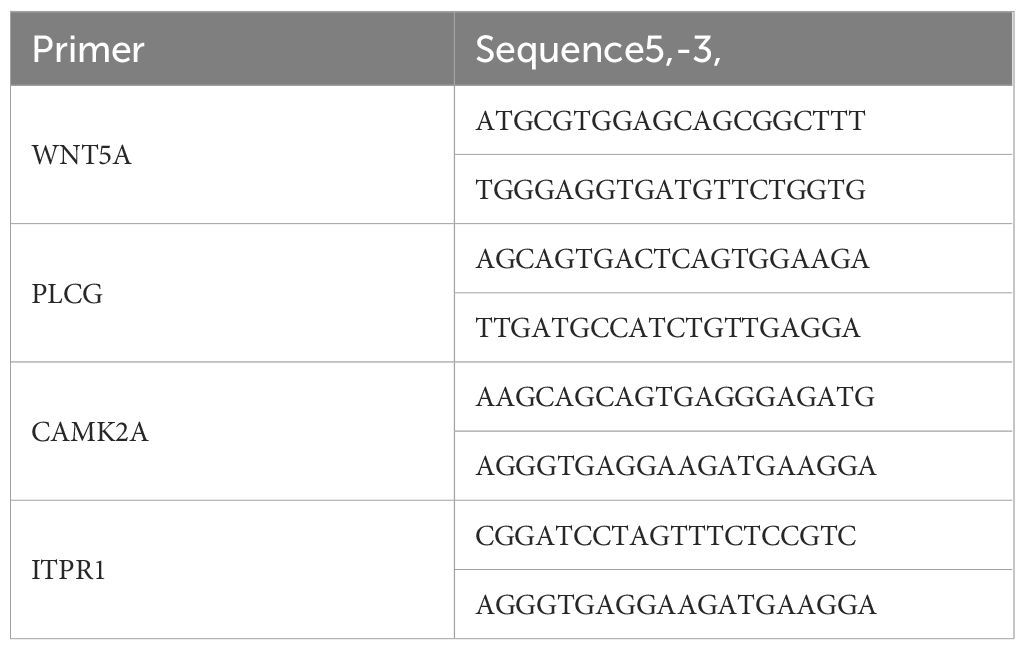1025x650 pixels.
Task: Select the ITPR1 primer cell
Action: click(232, 570)
